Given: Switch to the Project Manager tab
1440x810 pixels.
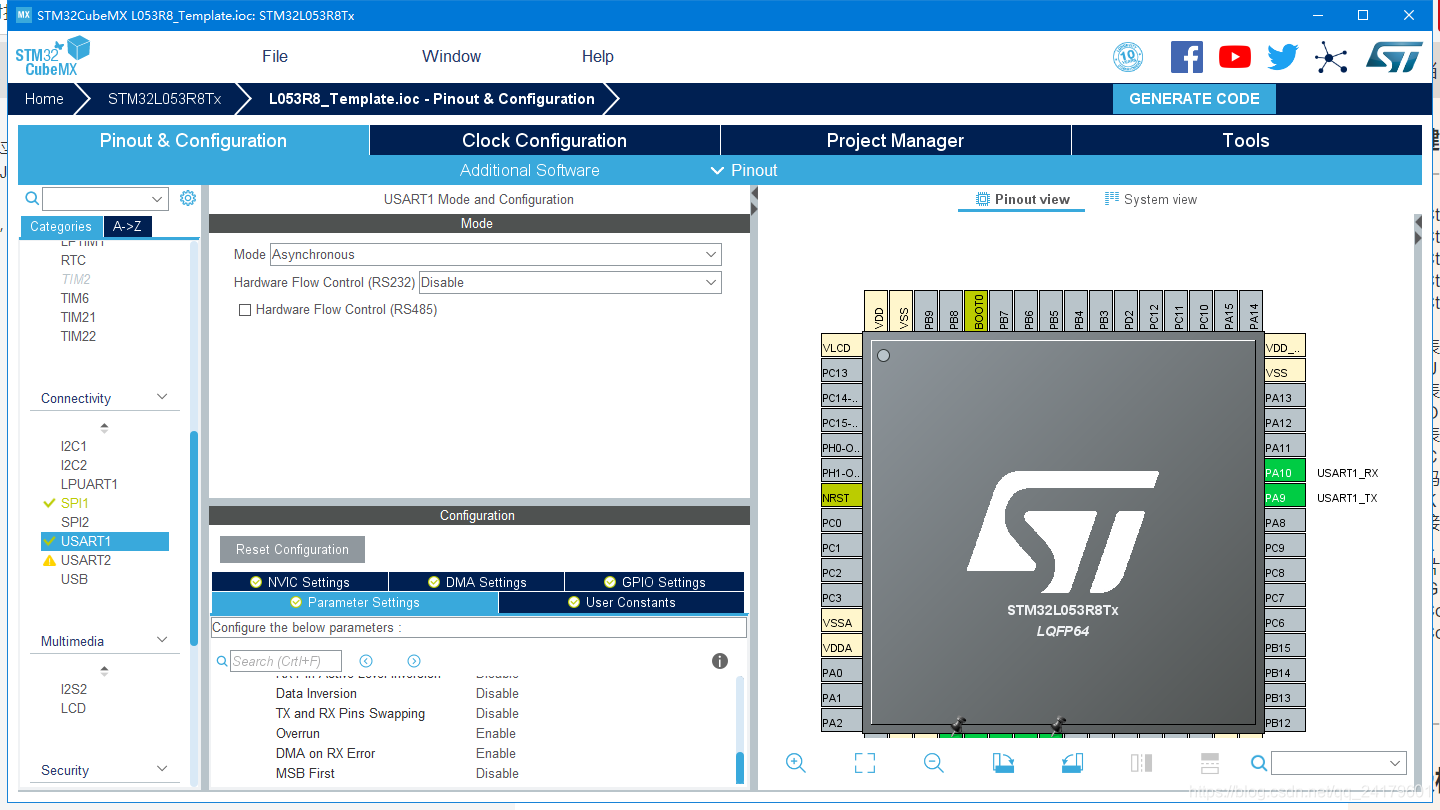Looking at the screenshot, I should (x=895, y=141).
